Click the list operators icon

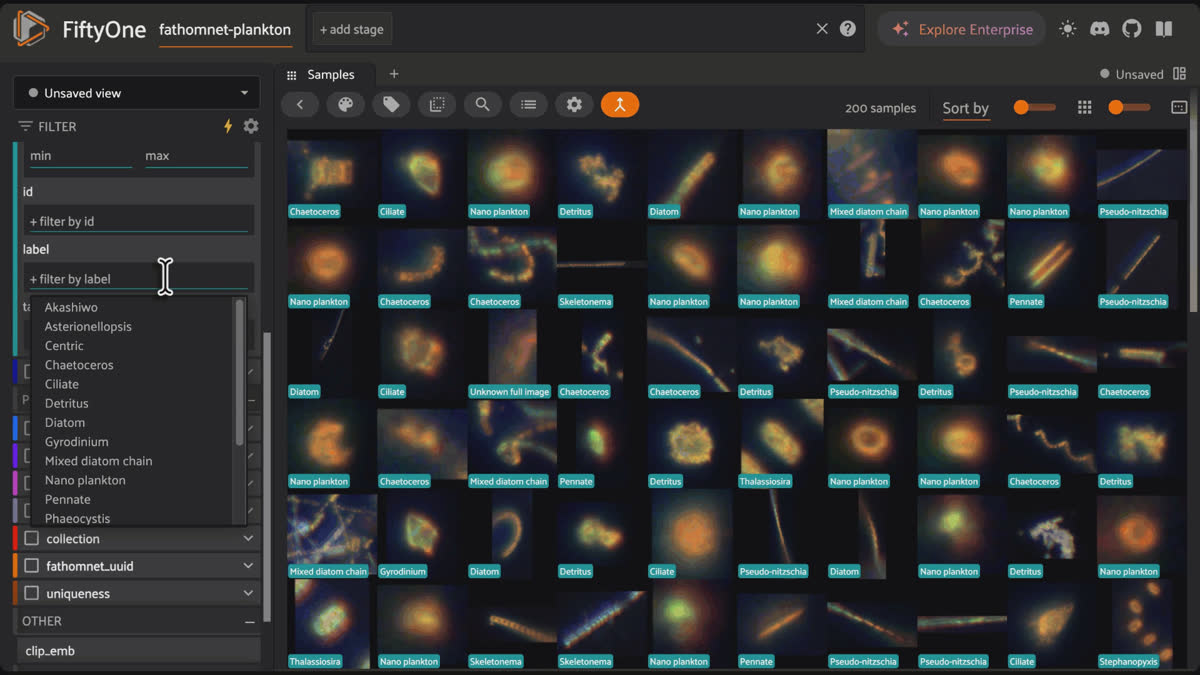click(x=528, y=104)
